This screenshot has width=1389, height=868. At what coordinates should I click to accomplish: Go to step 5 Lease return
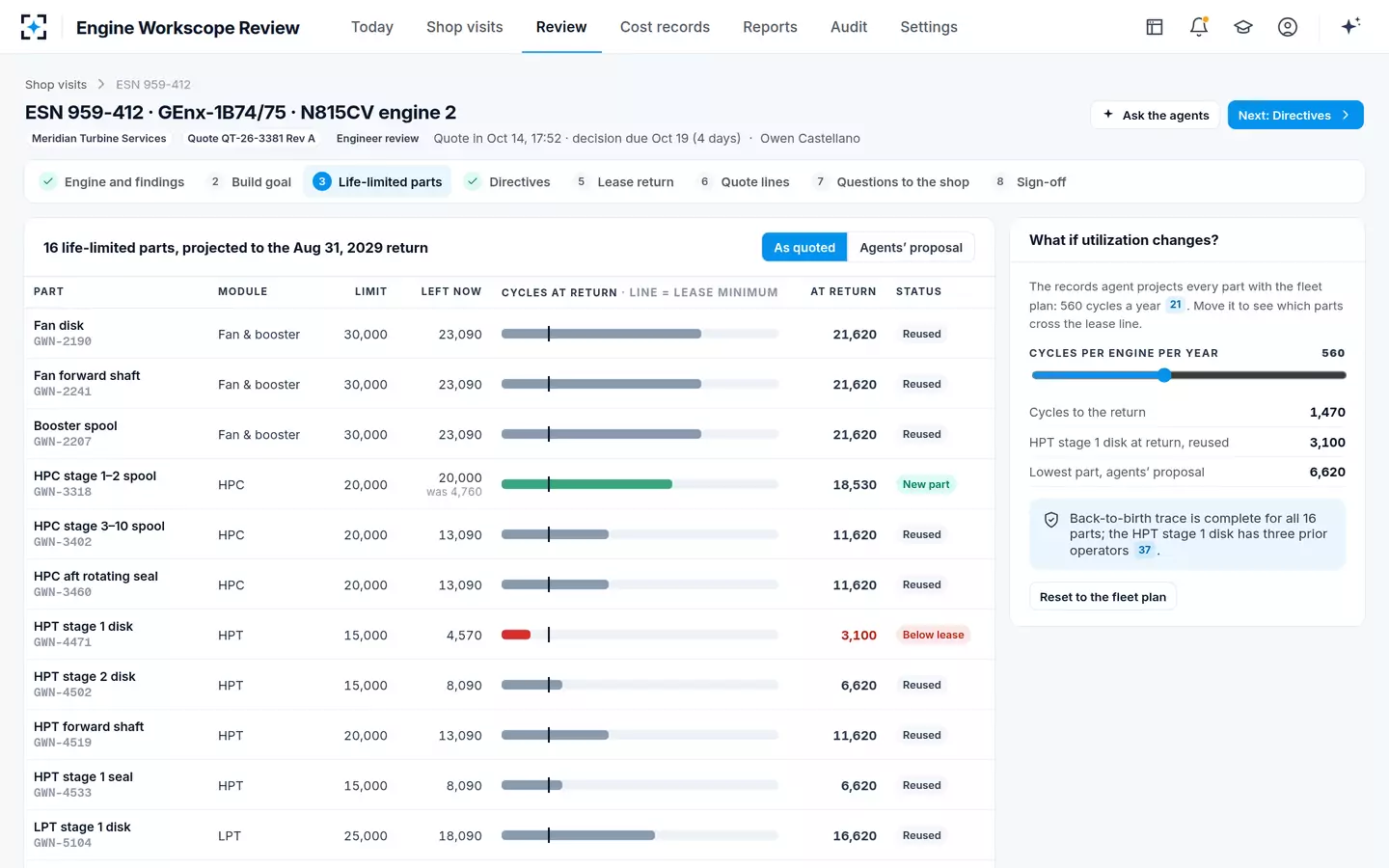[623, 181]
